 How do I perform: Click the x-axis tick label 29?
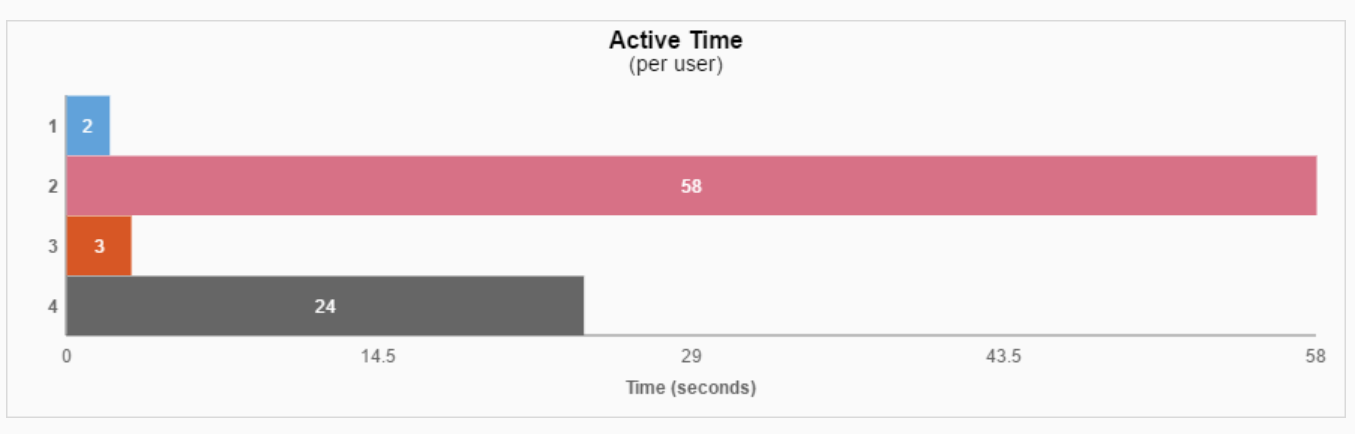[691, 356]
